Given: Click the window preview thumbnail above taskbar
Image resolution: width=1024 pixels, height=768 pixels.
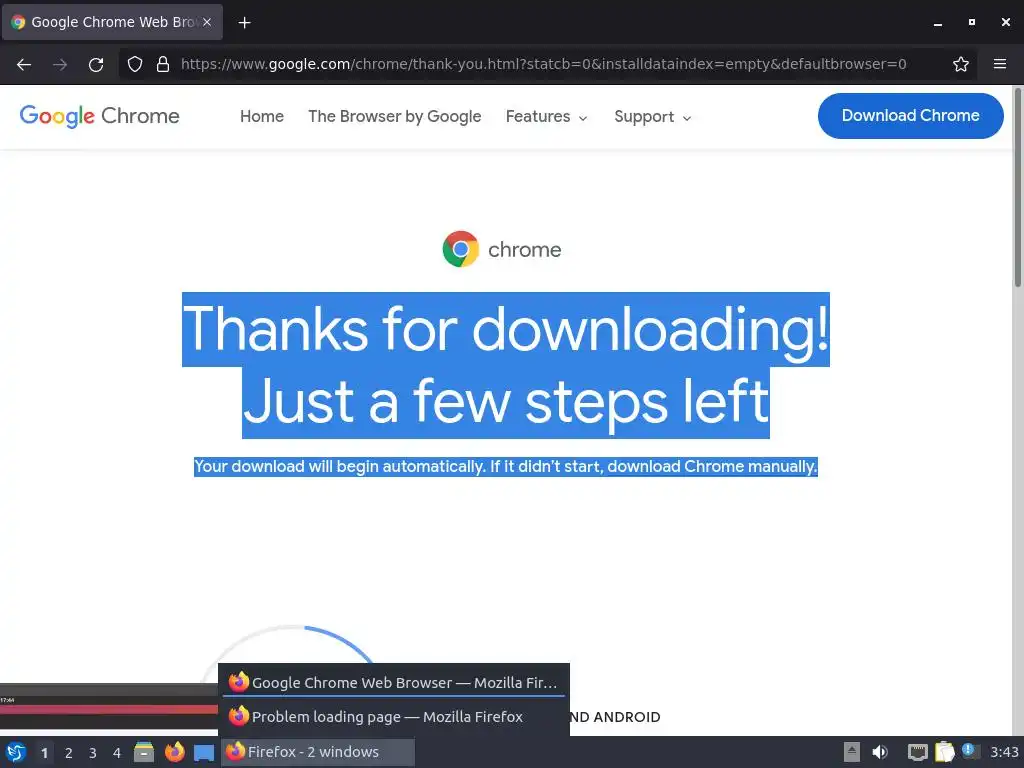Looking at the screenshot, I should 109,706.
